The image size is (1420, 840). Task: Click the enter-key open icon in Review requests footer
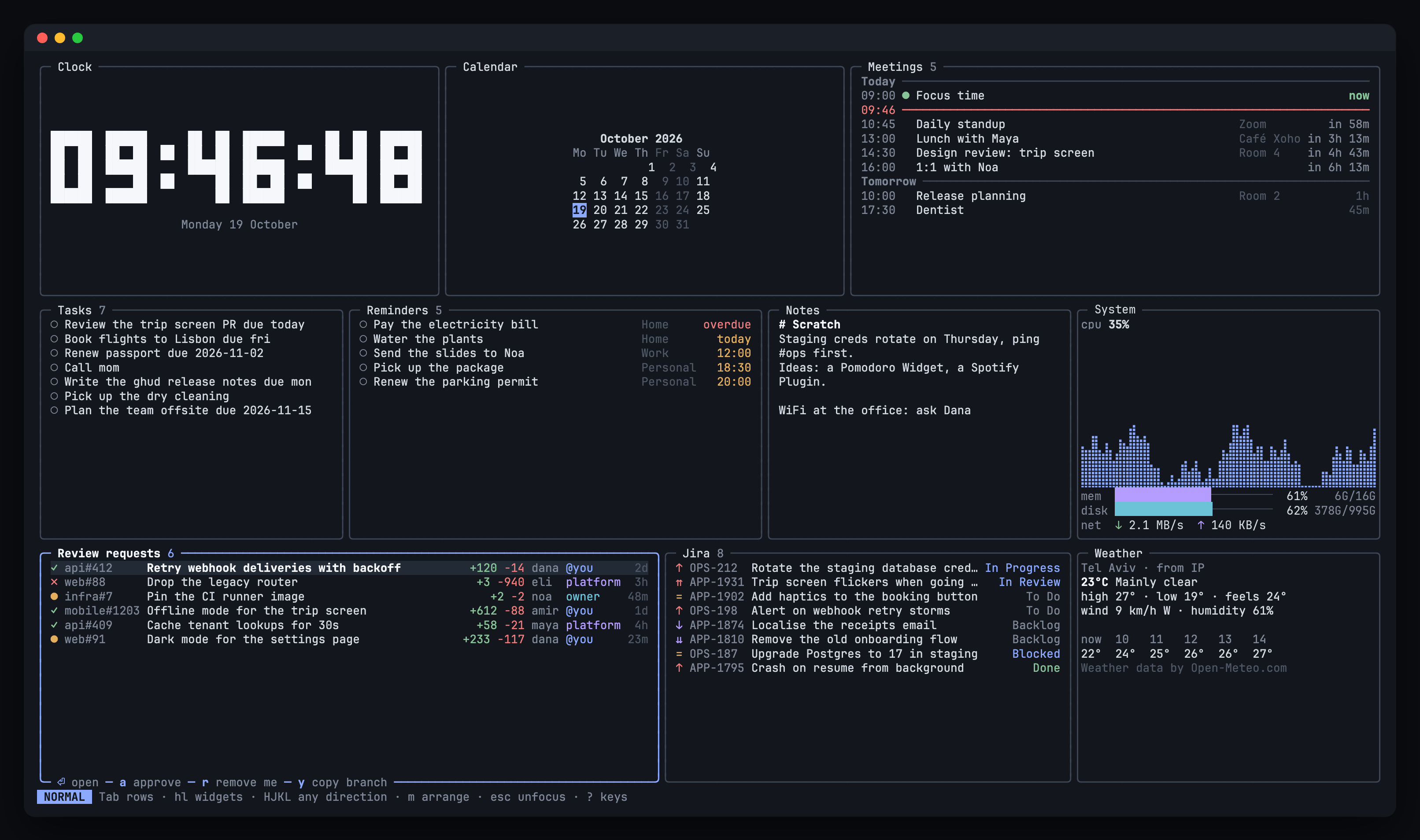click(x=61, y=782)
